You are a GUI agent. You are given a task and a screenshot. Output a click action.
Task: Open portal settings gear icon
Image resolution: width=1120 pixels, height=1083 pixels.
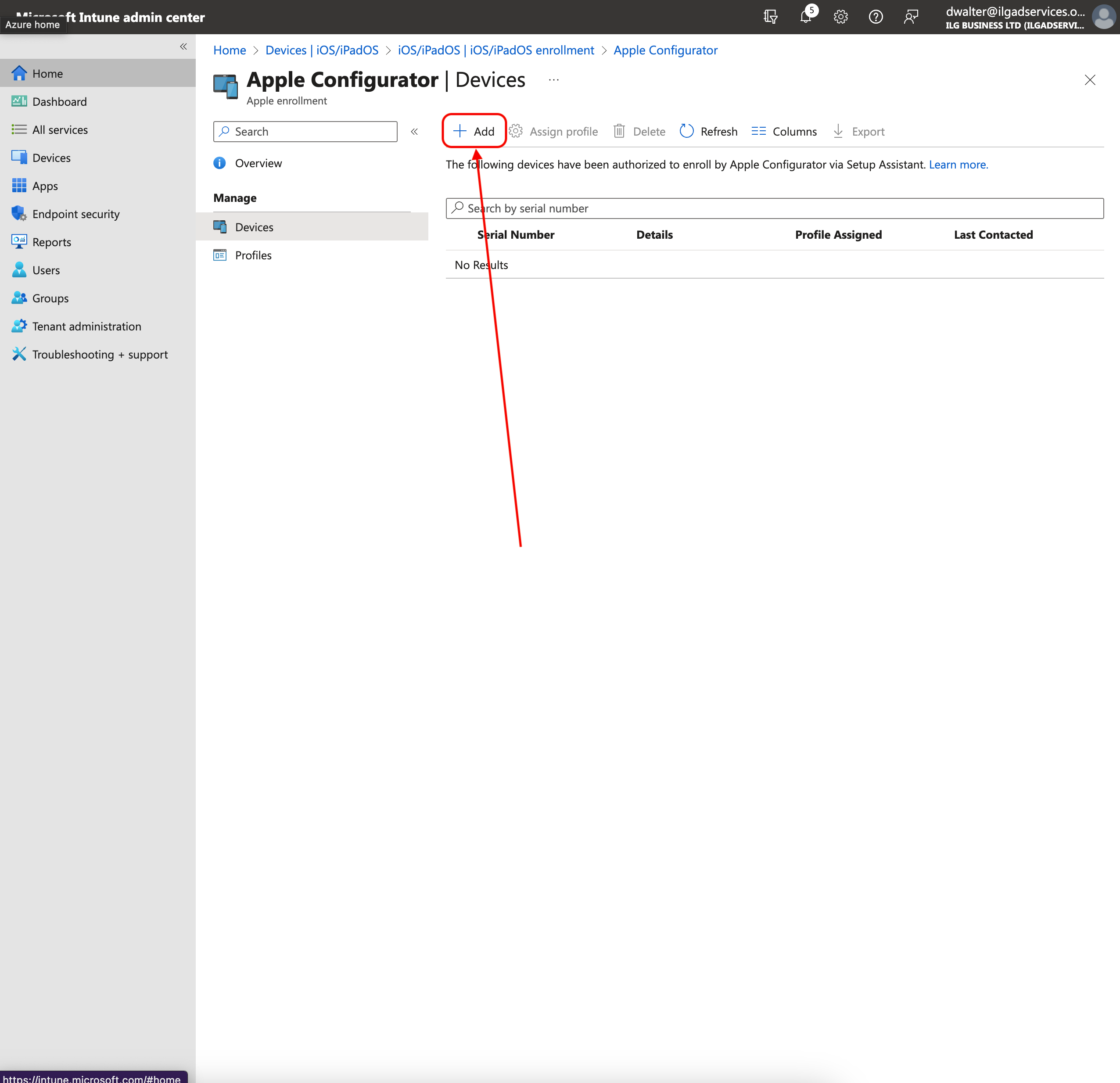coord(840,17)
